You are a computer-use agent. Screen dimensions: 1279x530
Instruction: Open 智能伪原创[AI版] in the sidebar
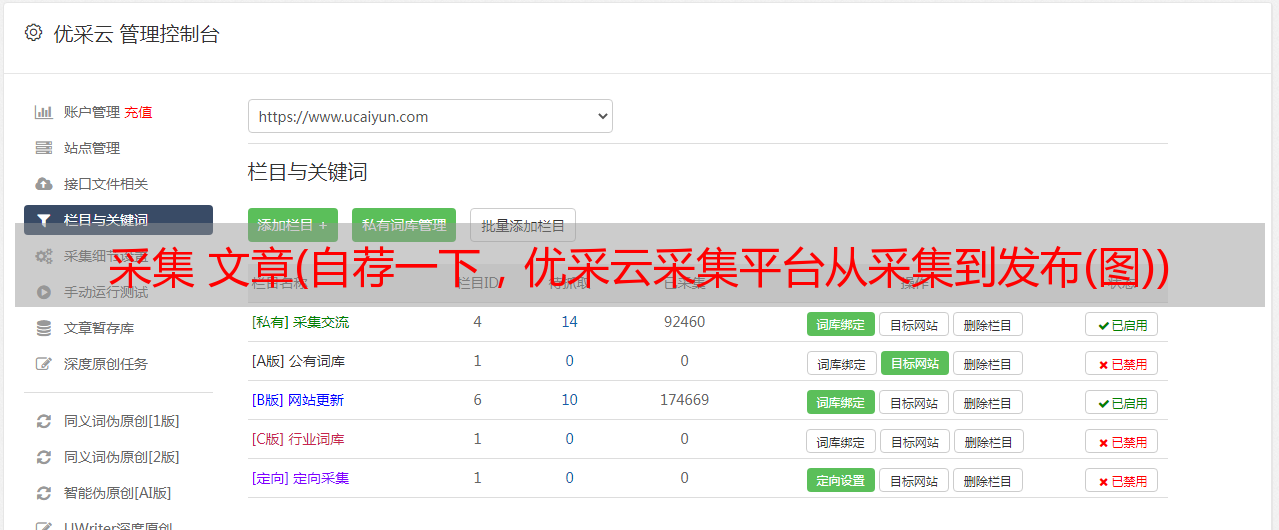tap(118, 493)
